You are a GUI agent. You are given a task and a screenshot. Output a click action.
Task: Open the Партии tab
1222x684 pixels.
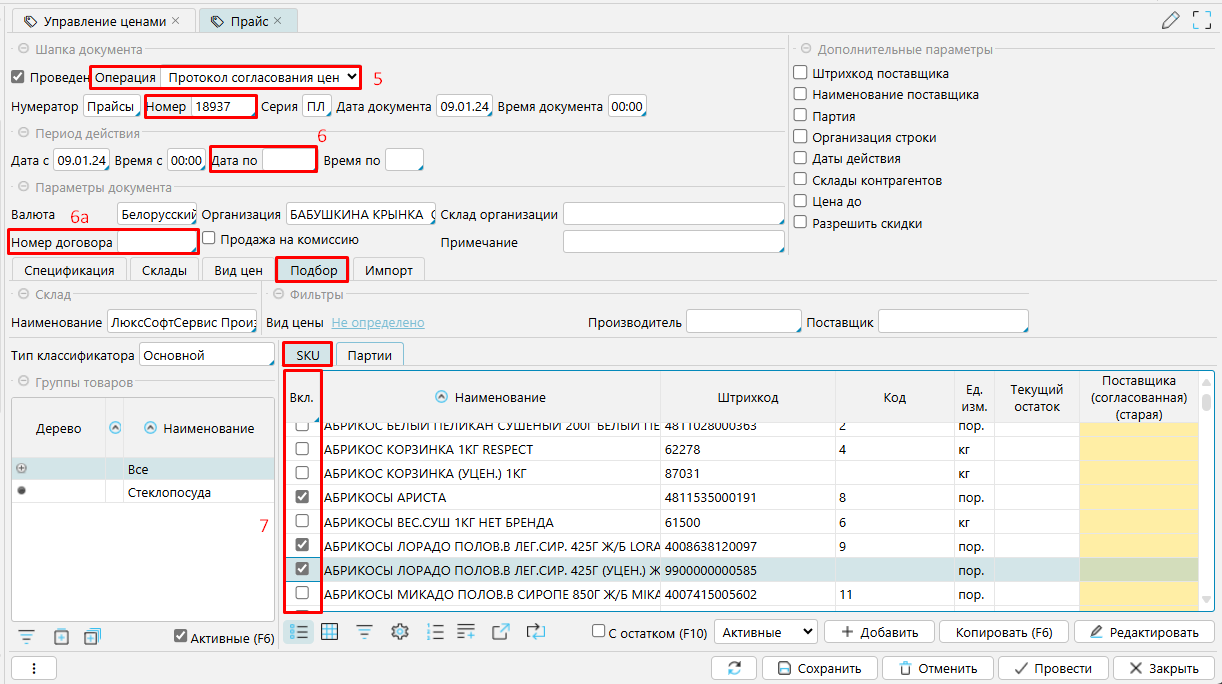(x=369, y=355)
